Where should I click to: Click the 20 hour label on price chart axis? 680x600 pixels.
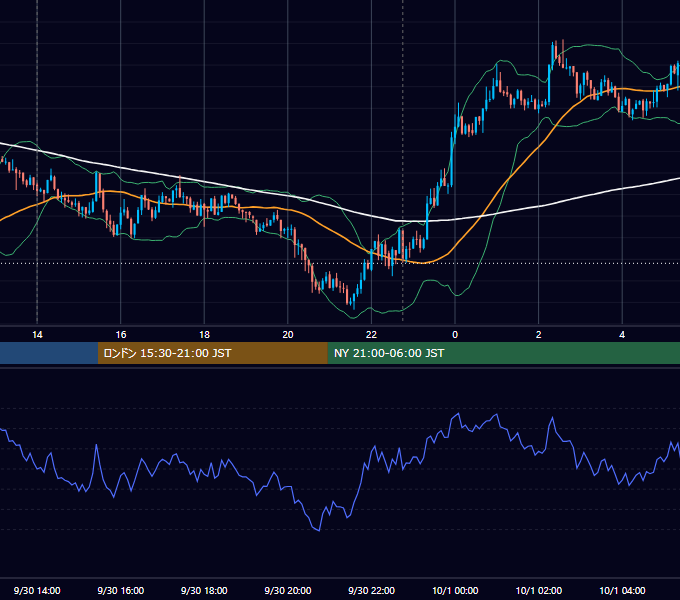(288, 335)
